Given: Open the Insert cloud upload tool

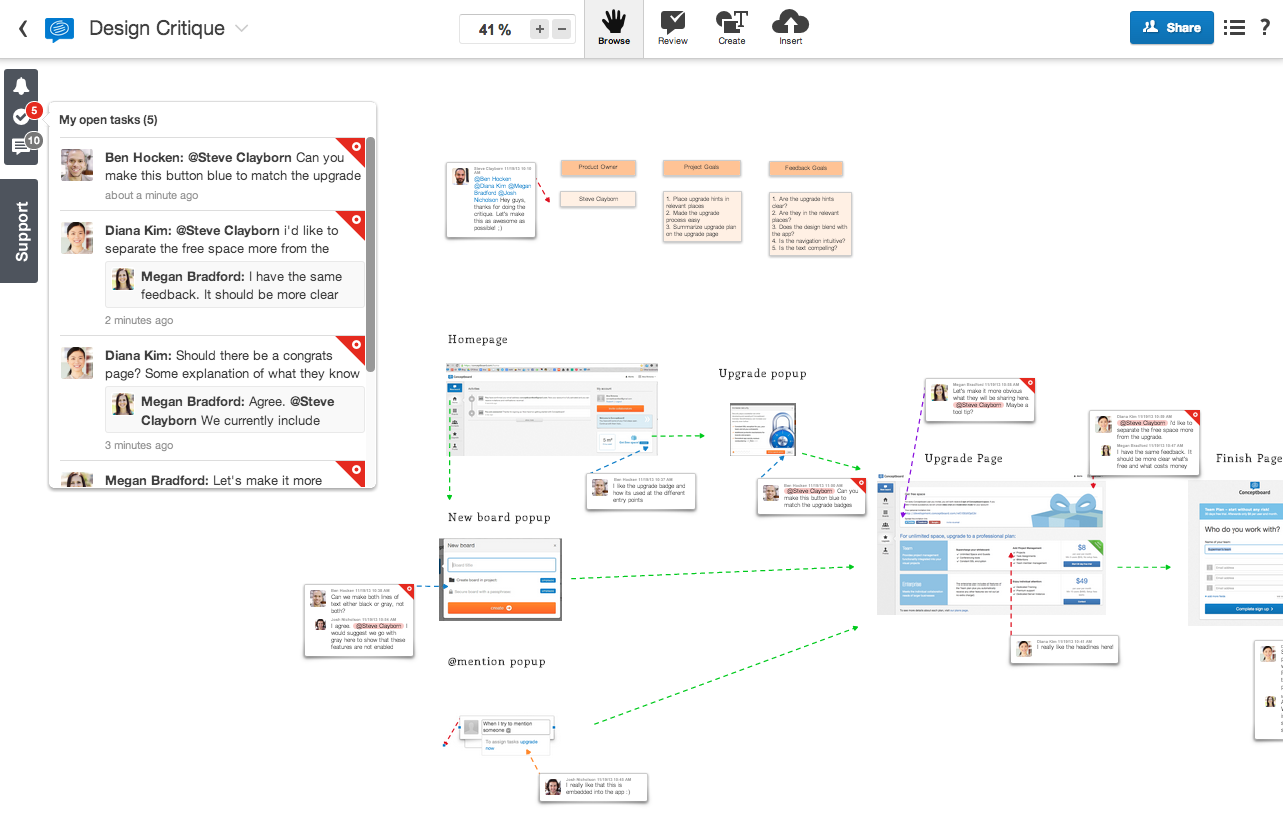Looking at the screenshot, I should [x=791, y=28].
